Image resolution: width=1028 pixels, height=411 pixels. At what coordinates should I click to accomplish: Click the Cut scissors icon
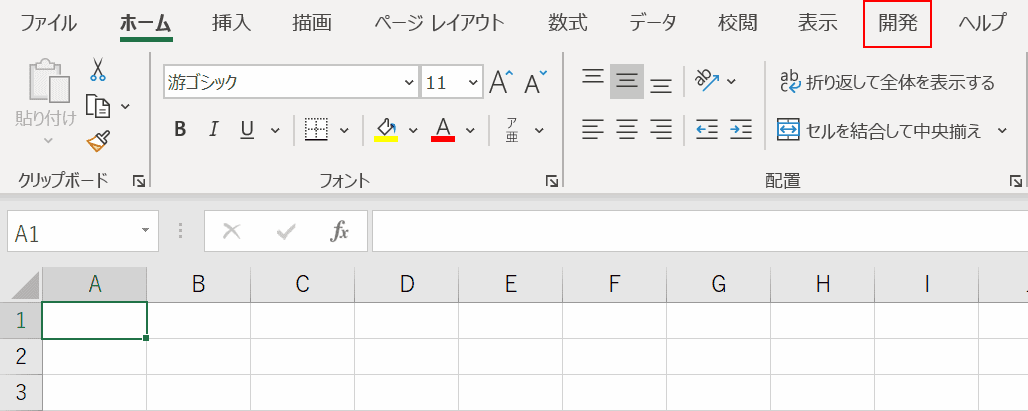pyautogui.click(x=98, y=69)
